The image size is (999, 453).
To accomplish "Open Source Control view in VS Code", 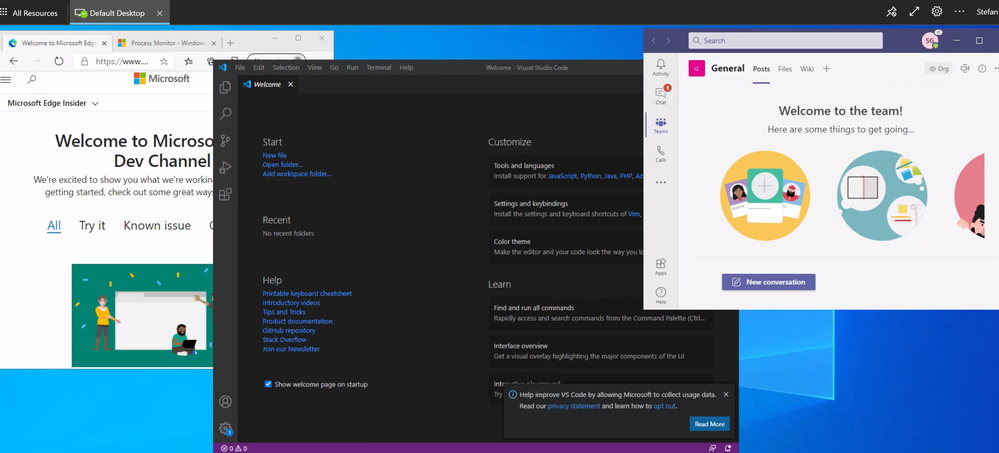I will click(225, 141).
